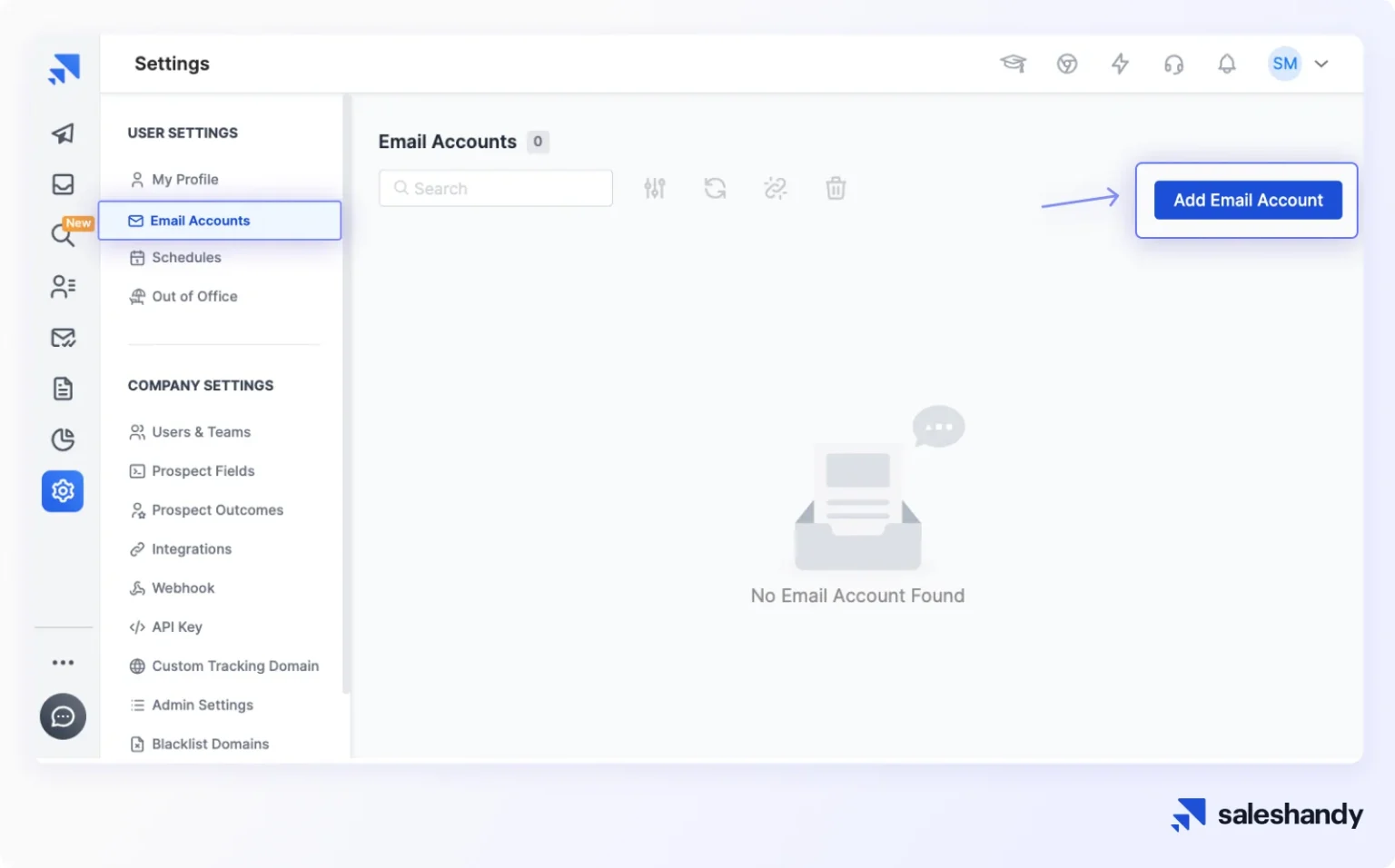Open the Academy graduation cap icon
This screenshot has height=868, width=1395.
1014,64
